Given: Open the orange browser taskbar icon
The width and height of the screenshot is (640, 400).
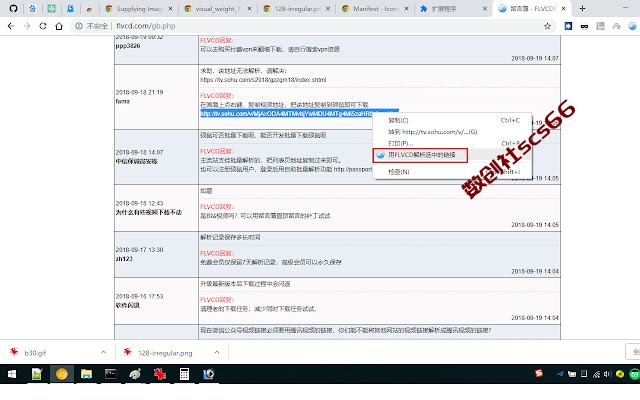Looking at the screenshot, I should (62, 374).
